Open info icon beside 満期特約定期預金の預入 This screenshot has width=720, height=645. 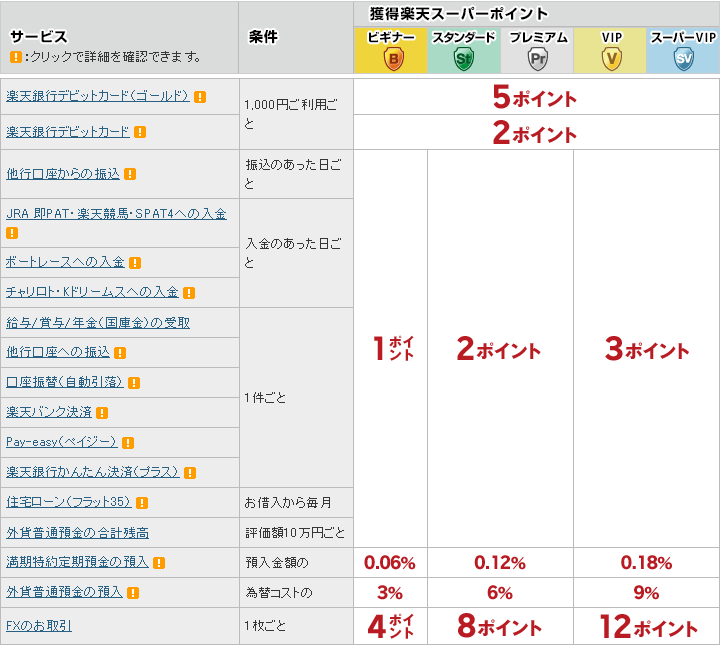[x=159, y=563]
